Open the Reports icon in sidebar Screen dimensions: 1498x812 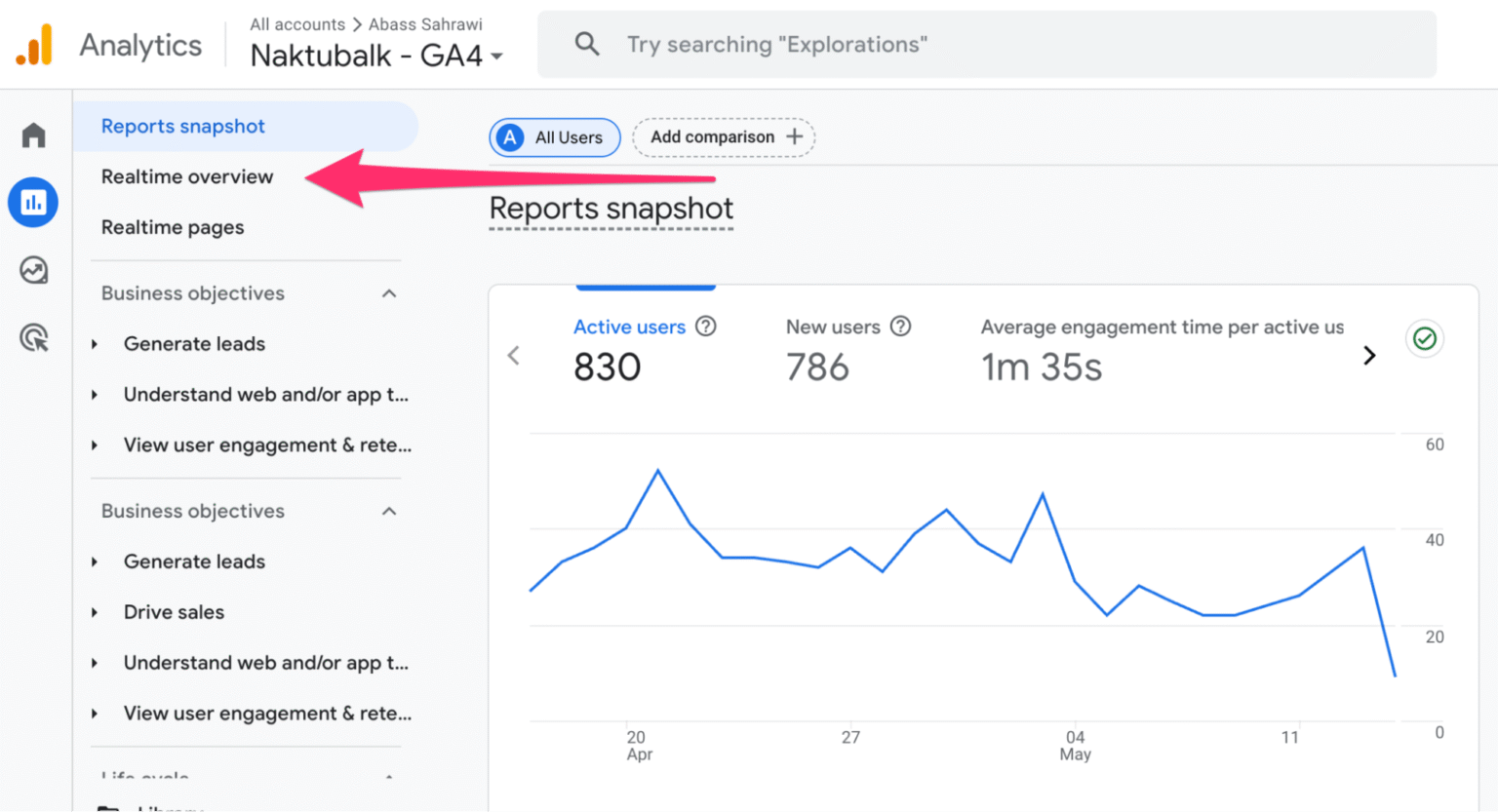pos(33,203)
